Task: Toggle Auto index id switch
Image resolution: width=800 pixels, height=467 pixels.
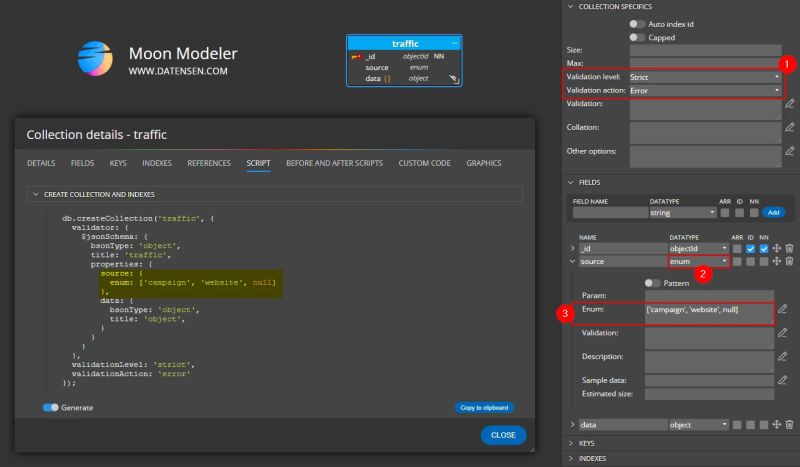Action: point(637,24)
